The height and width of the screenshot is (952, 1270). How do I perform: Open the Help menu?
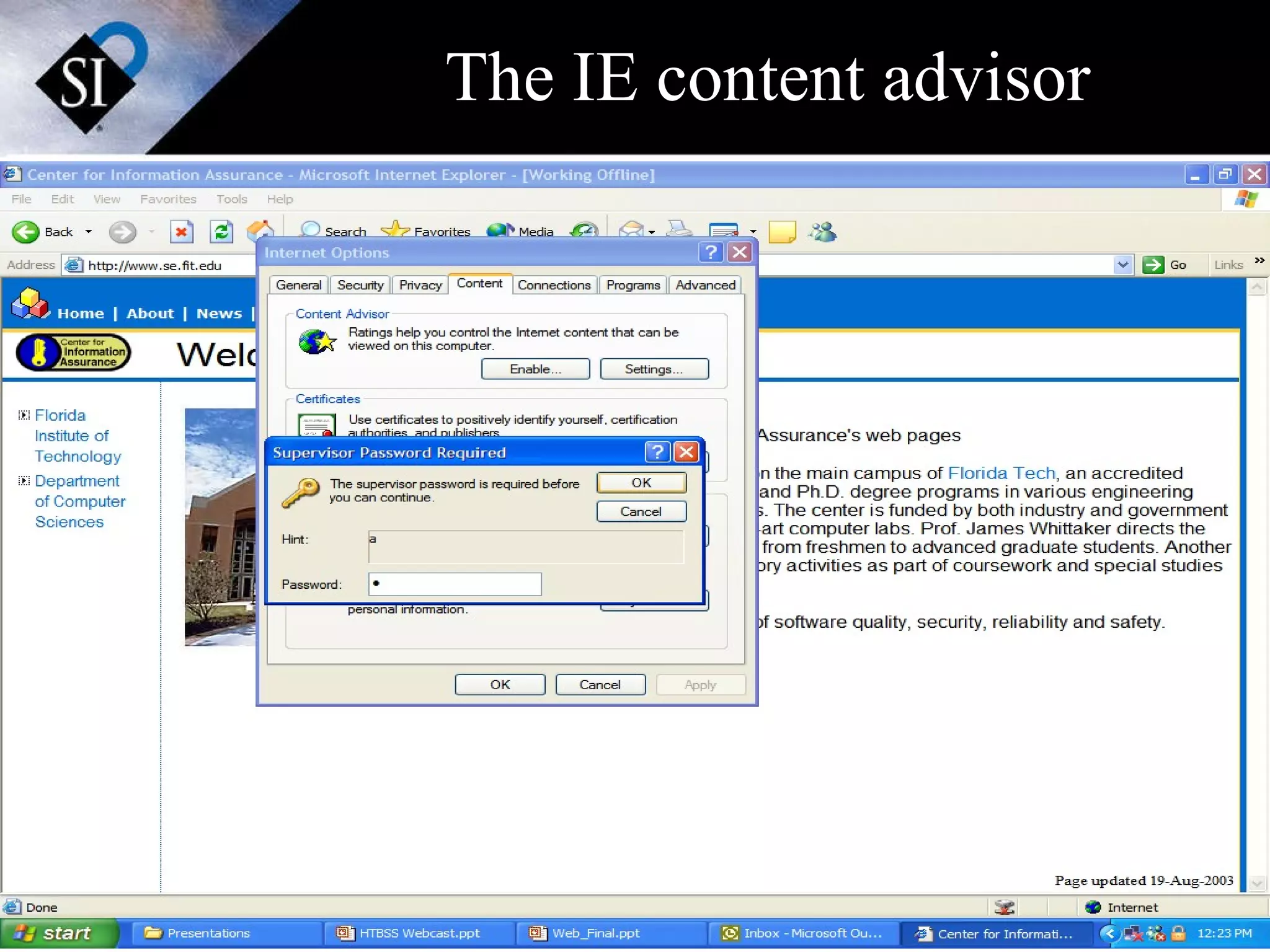280,199
